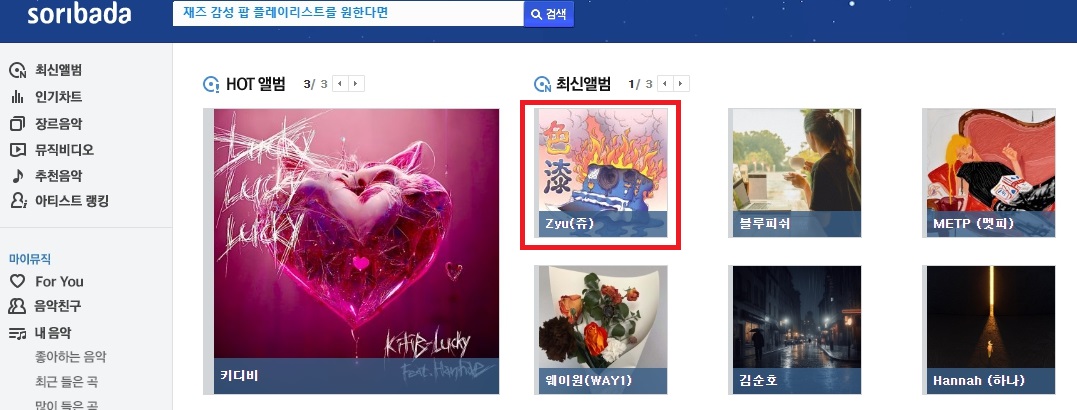Screen dimensions: 1077x410
Task: Go to previous HOT 앨범 page arrow
Action: [x=341, y=84]
